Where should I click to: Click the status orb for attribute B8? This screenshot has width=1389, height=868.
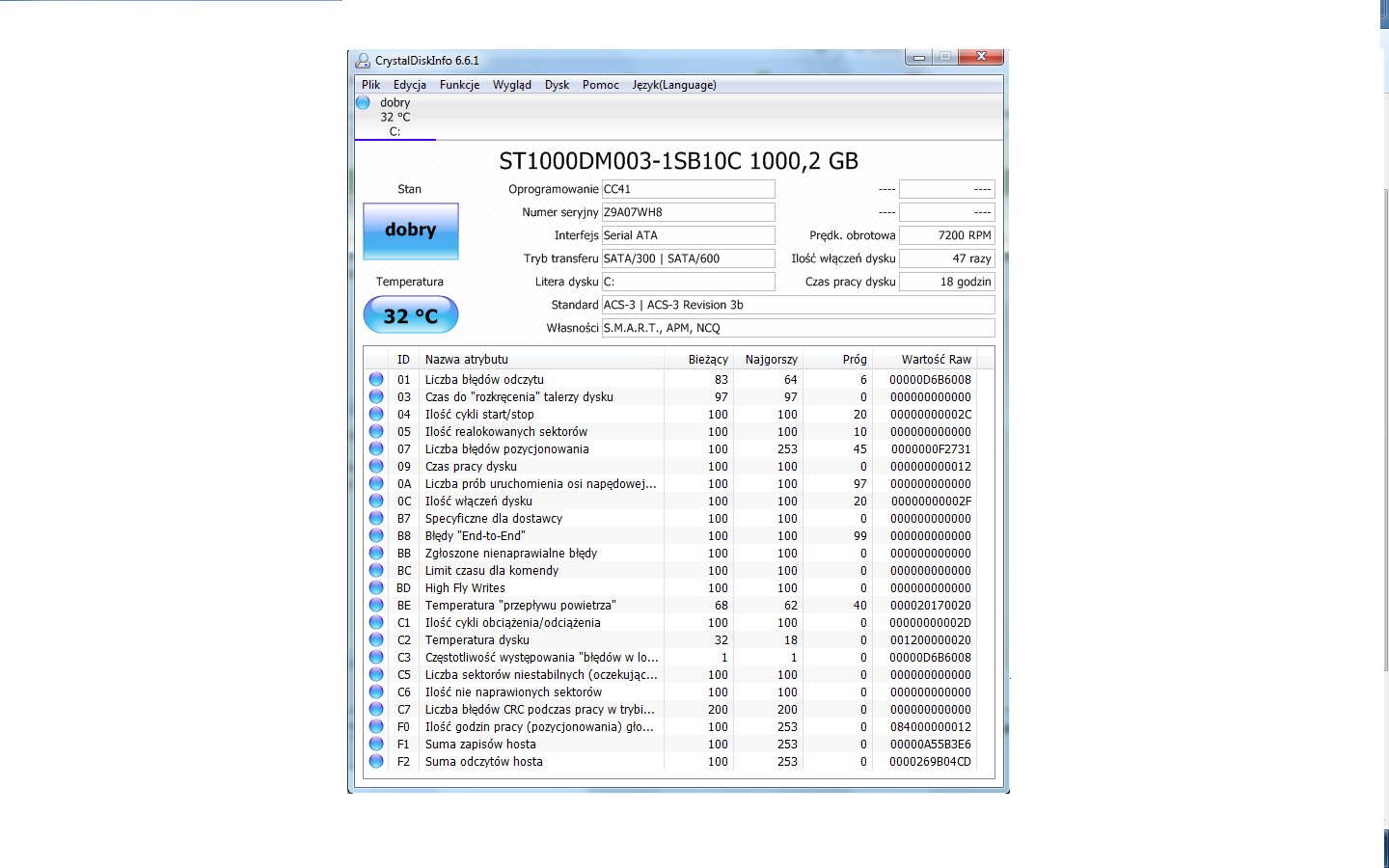376,535
